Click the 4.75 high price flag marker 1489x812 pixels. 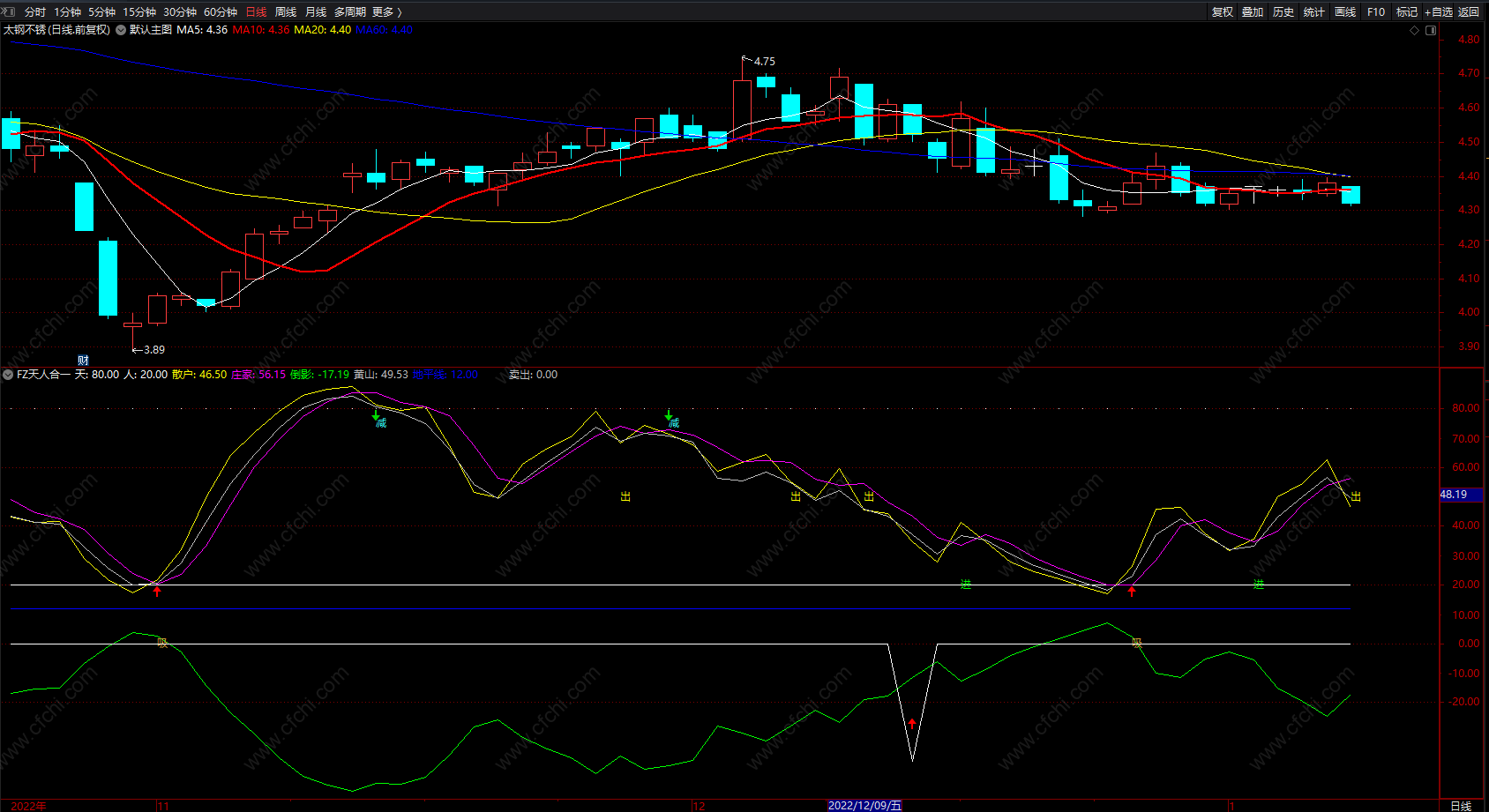(763, 62)
